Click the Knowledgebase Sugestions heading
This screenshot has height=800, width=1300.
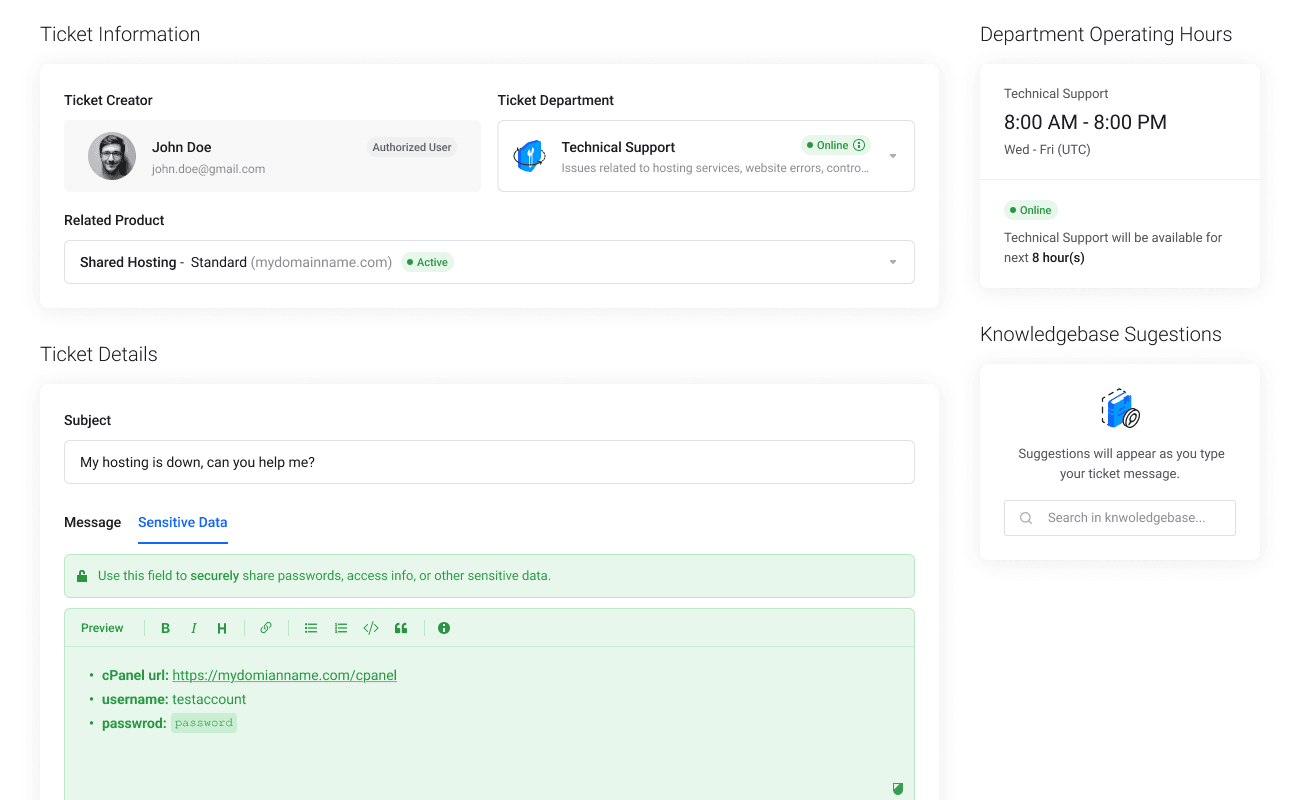[1101, 334]
